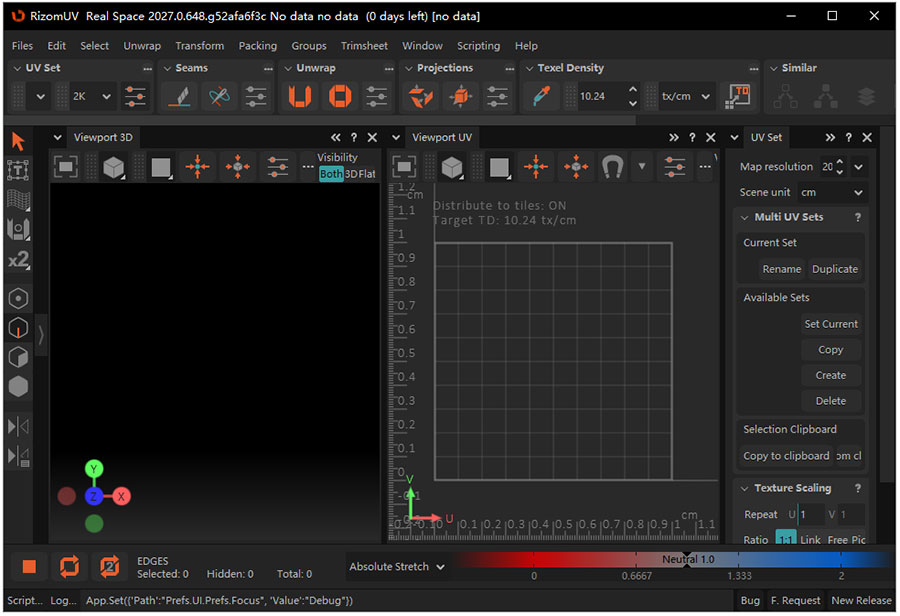900x616 pixels.
Task: Click the frame-all icon in Viewport 3D
Action: click(66, 167)
